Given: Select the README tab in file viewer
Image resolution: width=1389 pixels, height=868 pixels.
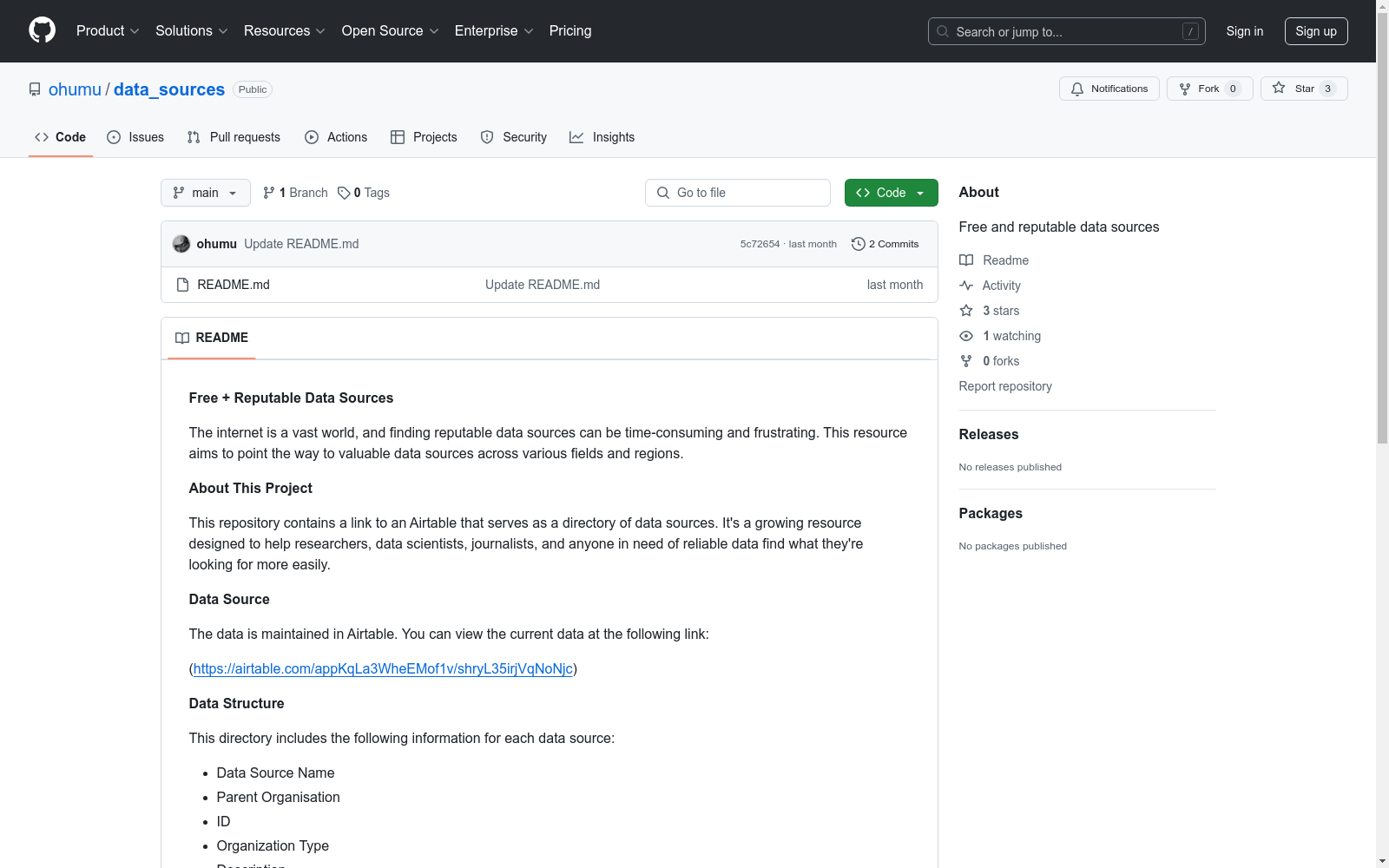Looking at the screenshot, I should 212,338.
